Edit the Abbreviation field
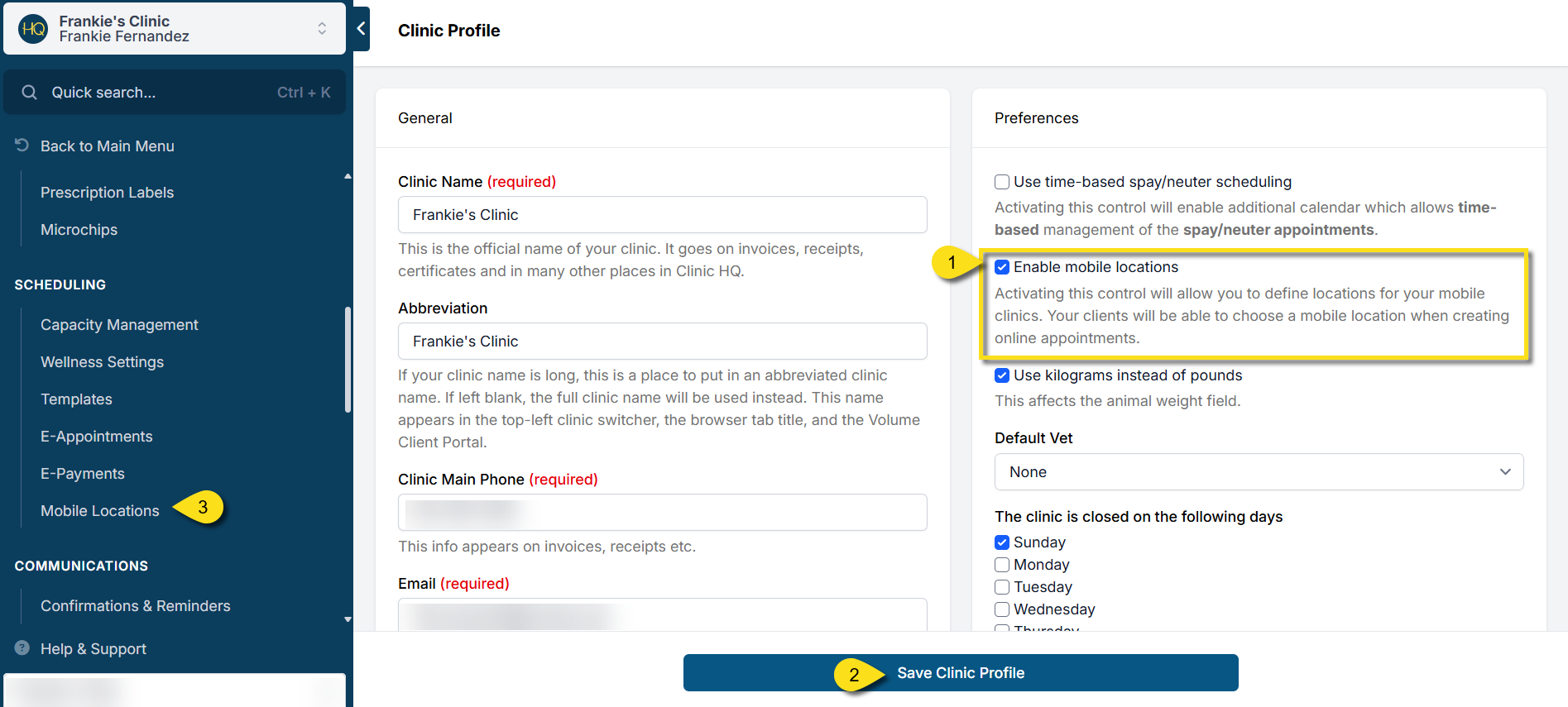 click(662, 342)
